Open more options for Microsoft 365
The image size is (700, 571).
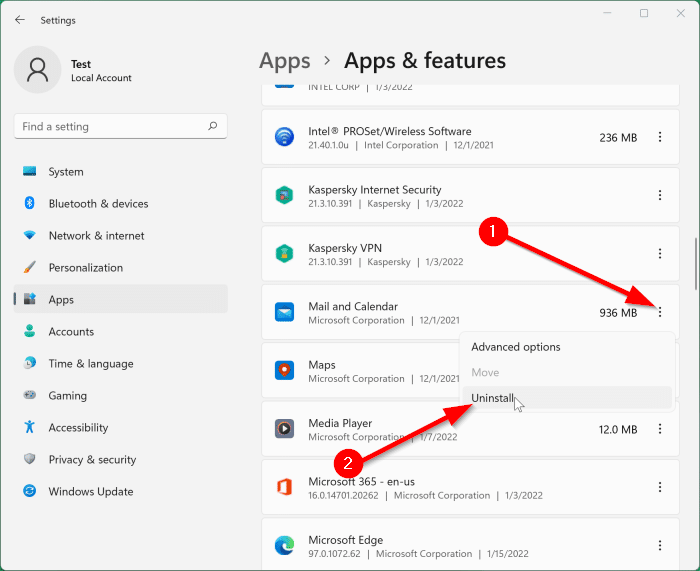point(660,487)
